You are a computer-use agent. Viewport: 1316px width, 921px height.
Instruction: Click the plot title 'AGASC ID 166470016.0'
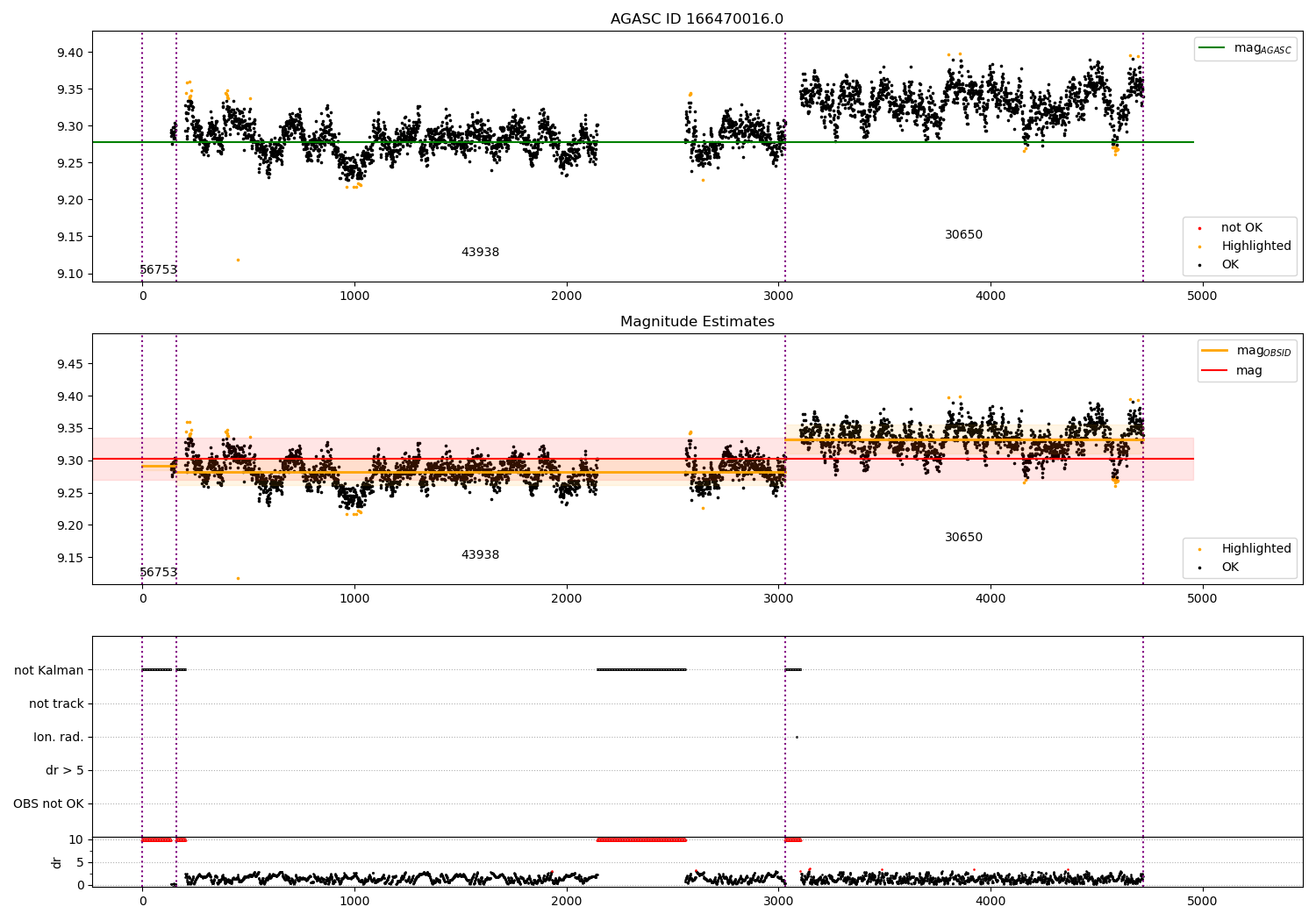click(697, 19)
